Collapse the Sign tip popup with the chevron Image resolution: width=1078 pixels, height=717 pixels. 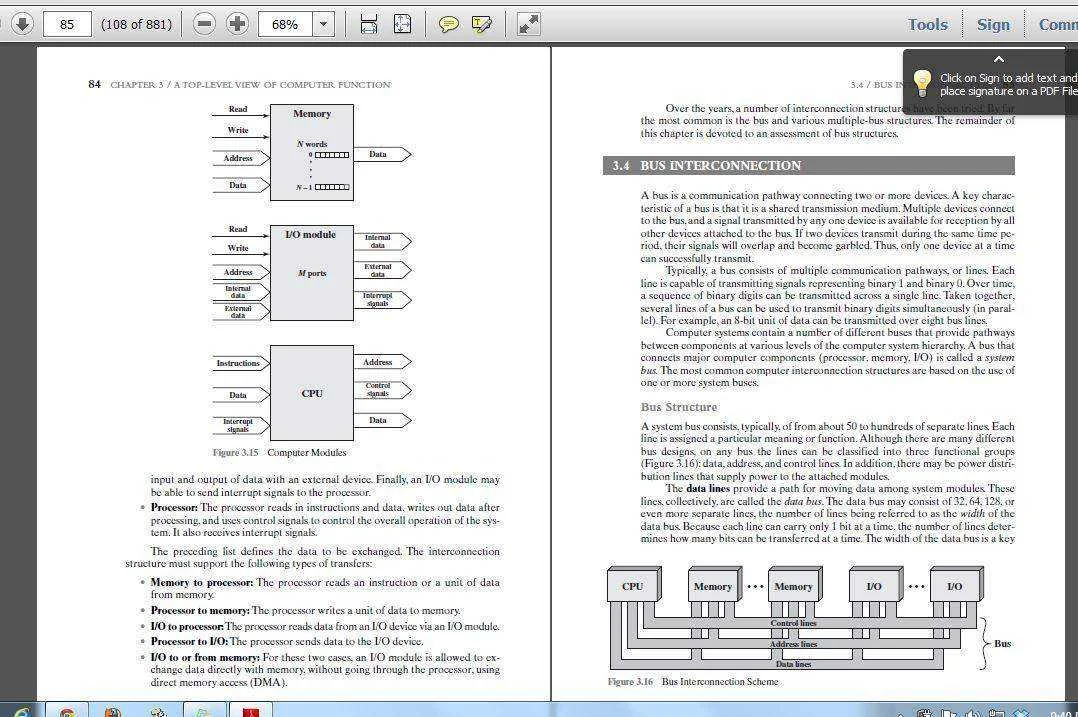click(x=999, y=60)
